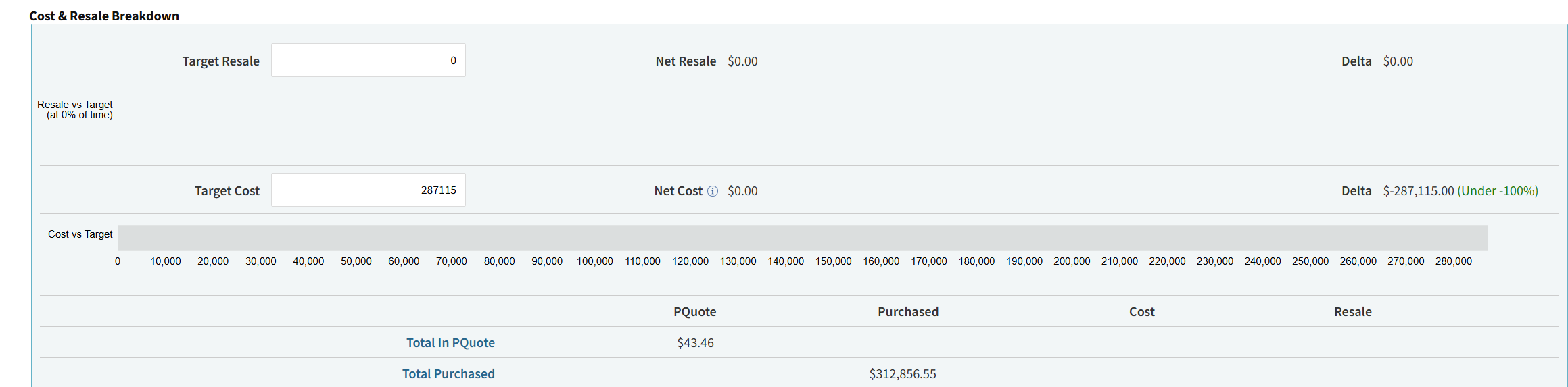Image resolution: width=1568 pixels, height=387 pixels.
Task: Click the 100,000 tick on cost axis
Action: point(595,261)
